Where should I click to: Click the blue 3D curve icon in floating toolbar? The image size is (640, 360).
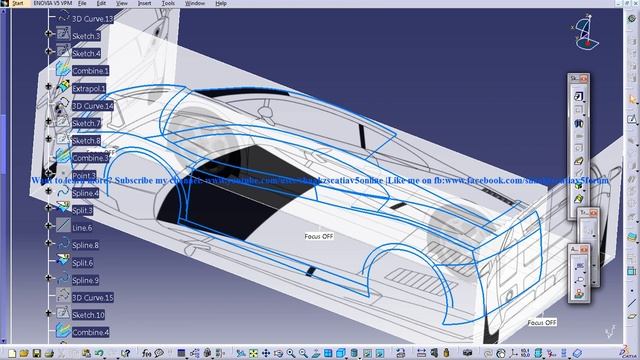click(579, 123)
